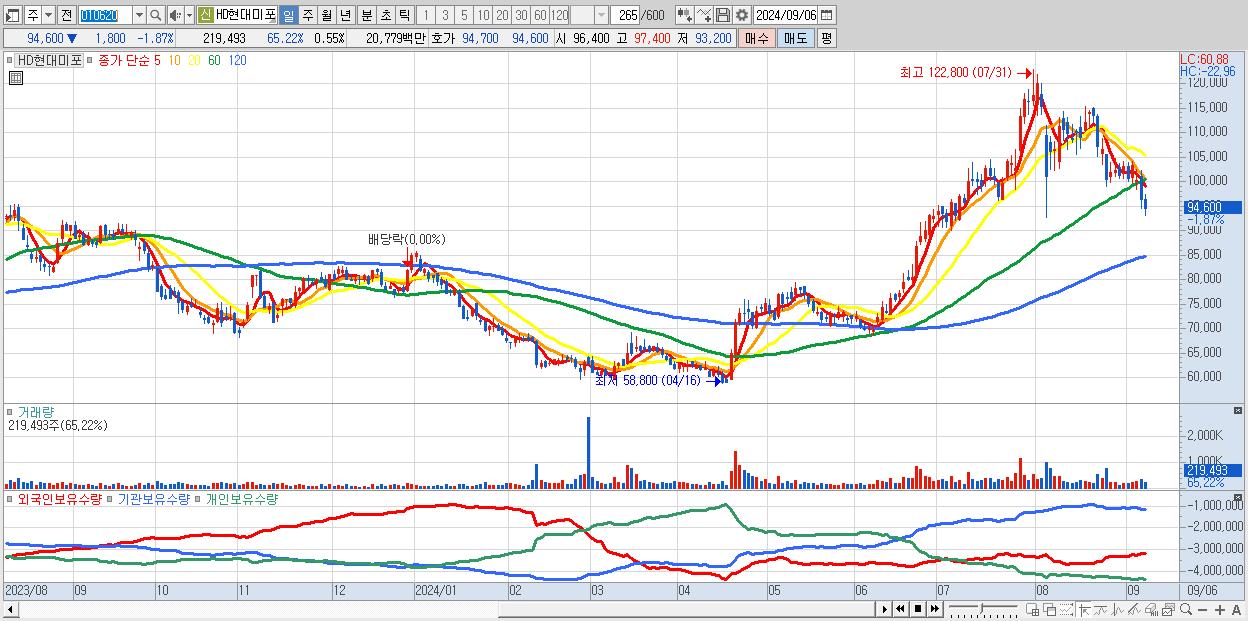Click the 전 button beside the stock code
Viewport: 1248px width, 621px height.
(x=66, y=15)
